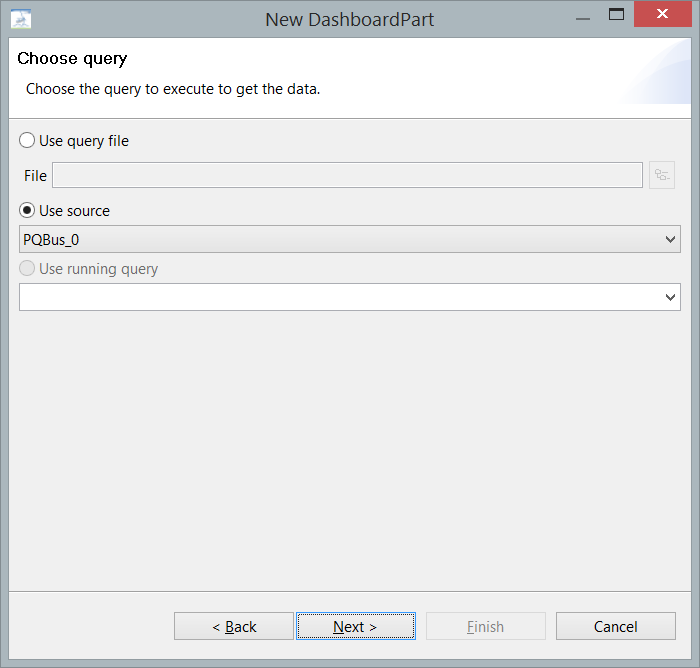The image size is (700, 668).
Task: Click the application icon in the title bar
Action: click(x=21, y=18)
